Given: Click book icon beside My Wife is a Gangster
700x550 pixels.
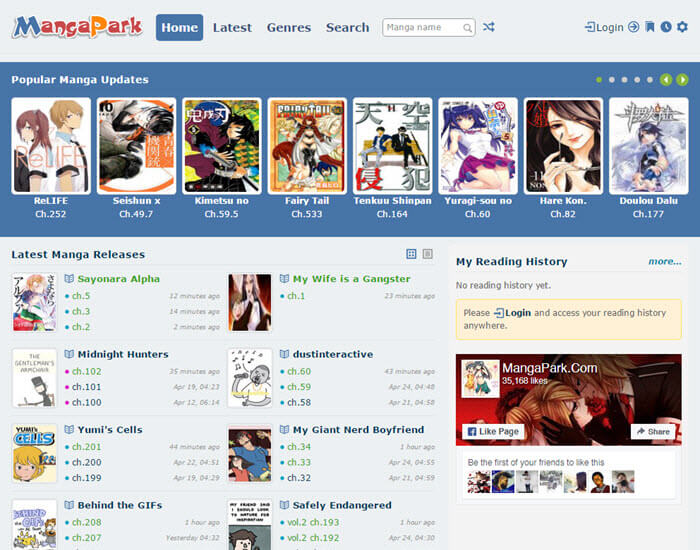Looking at the screenshot, I should click(284, 279).
